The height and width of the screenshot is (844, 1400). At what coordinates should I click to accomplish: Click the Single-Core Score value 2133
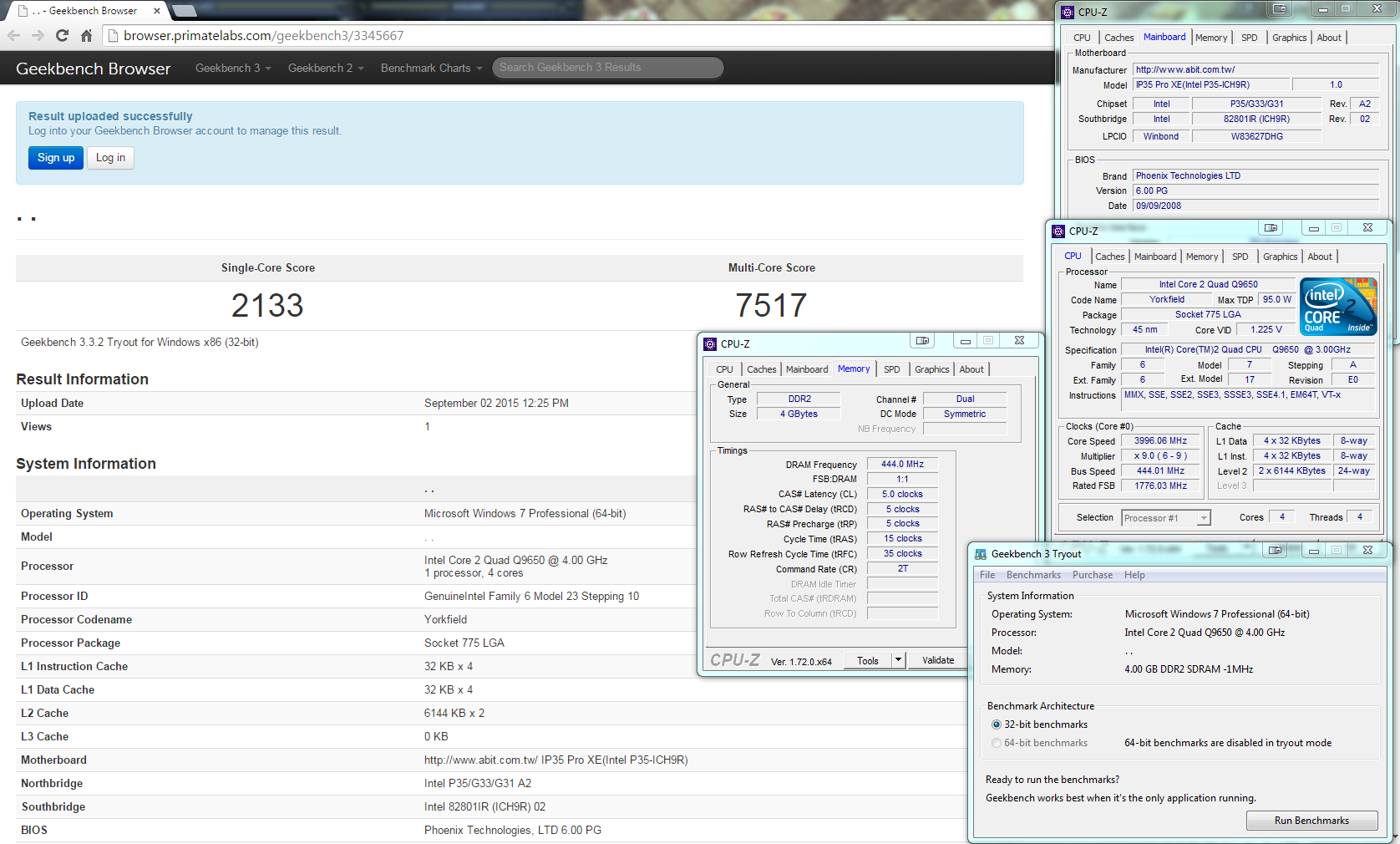pos(267,305)
